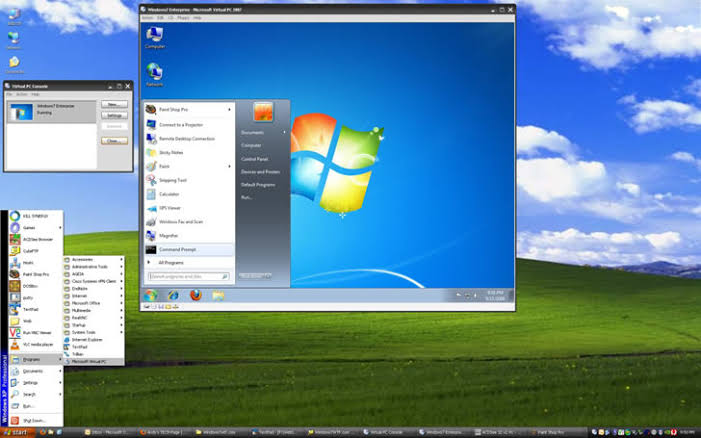Open Microsoft Office folder in Programs submenu
Viewport: 701px width, 438px height.
93,303
